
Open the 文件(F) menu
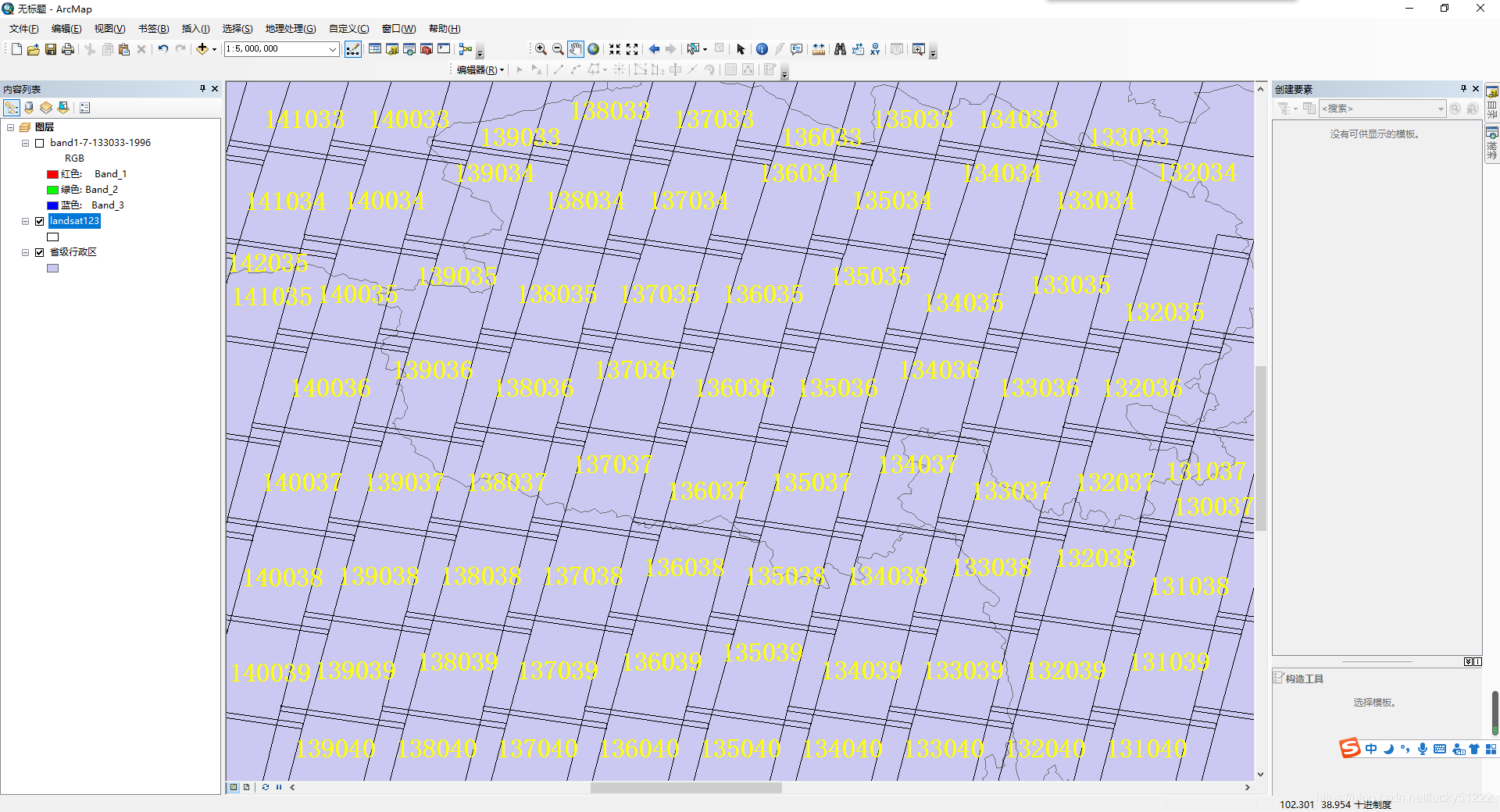pyautogui.click(x=23, y=28)
